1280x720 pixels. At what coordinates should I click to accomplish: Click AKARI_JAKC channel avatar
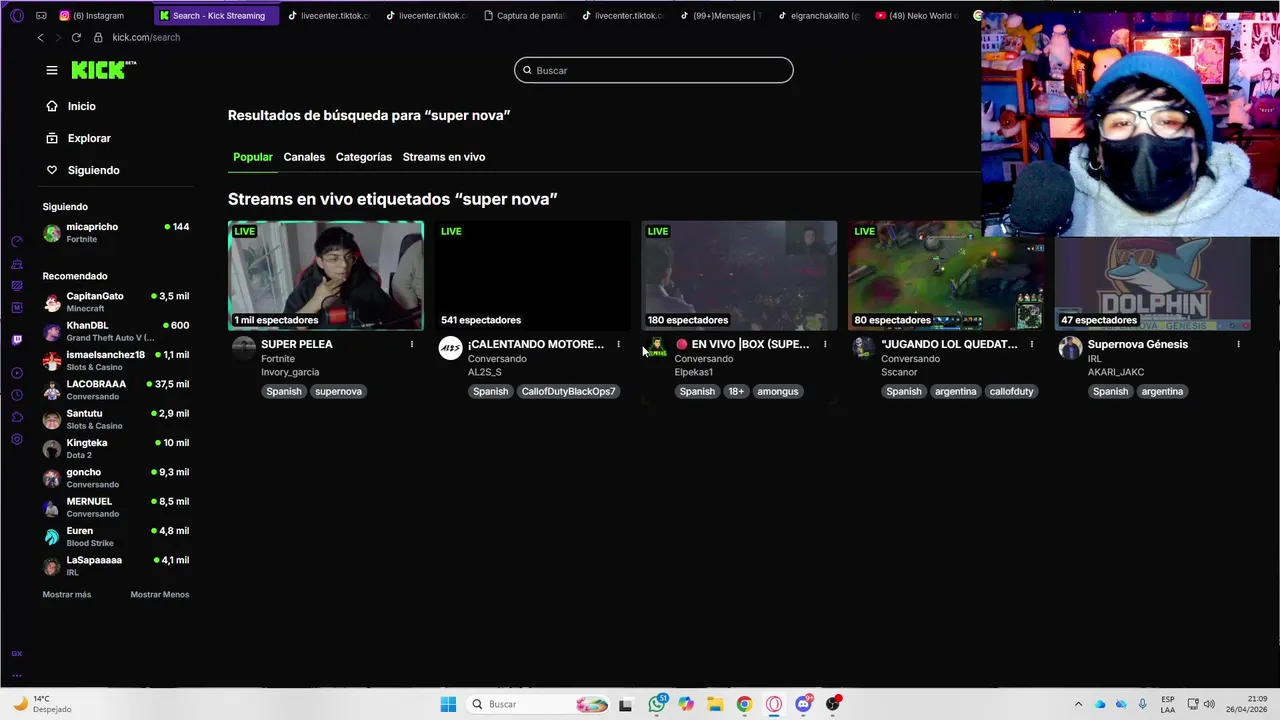1071,348
